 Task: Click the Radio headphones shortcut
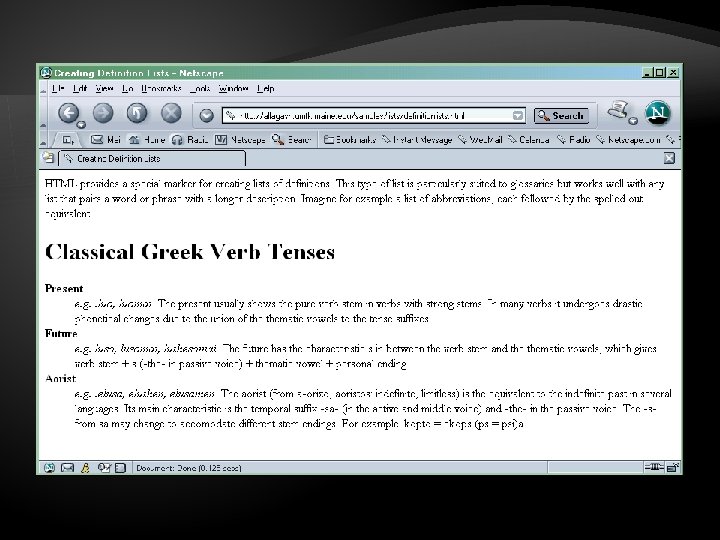point(190,140)
